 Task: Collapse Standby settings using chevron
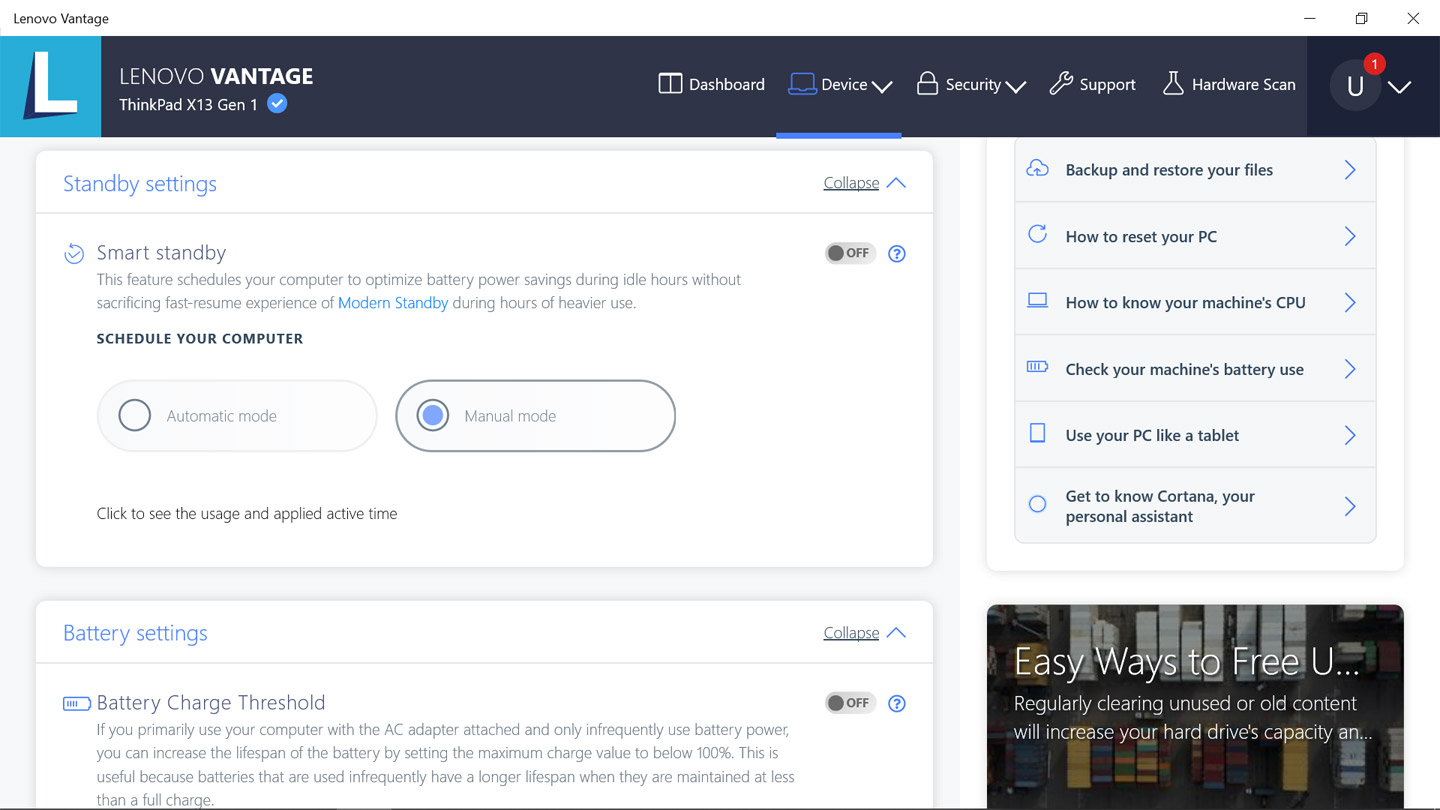click(x=896, y=183)
